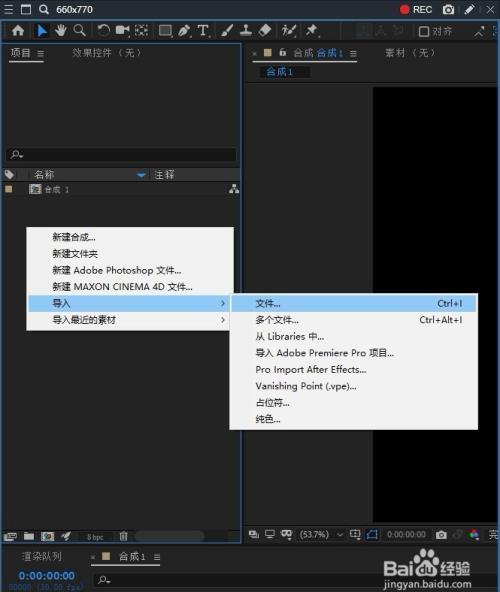Switch to the 渲染队列 tab

click(42, 557)
